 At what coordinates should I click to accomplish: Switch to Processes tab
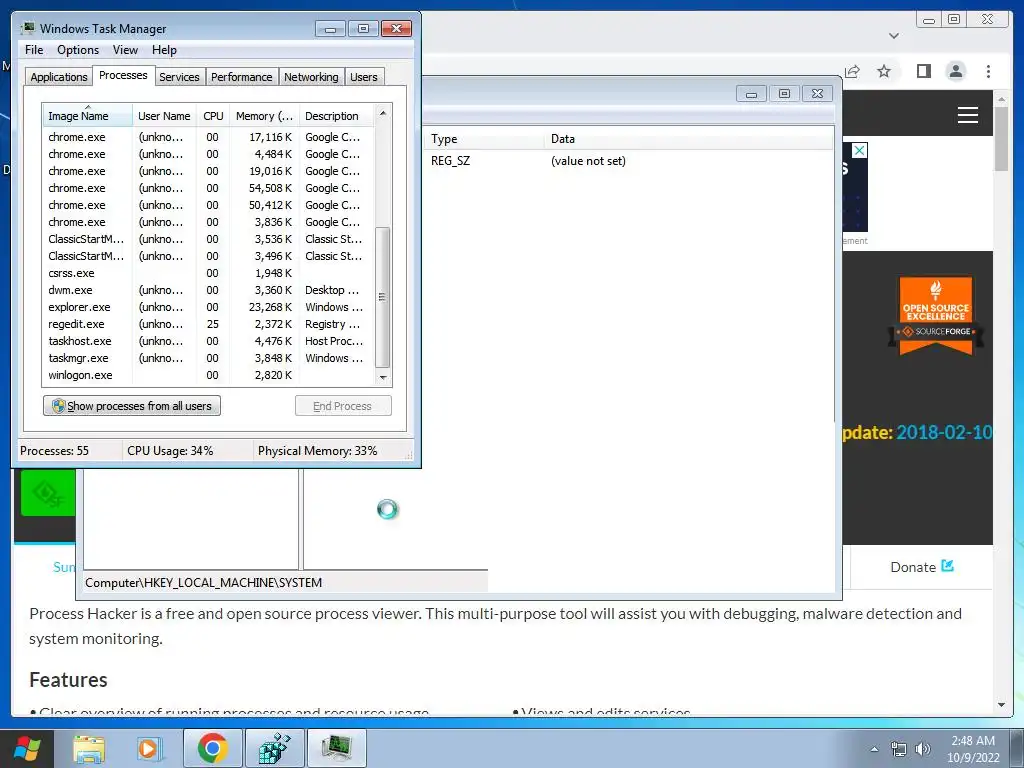(123, 75)
